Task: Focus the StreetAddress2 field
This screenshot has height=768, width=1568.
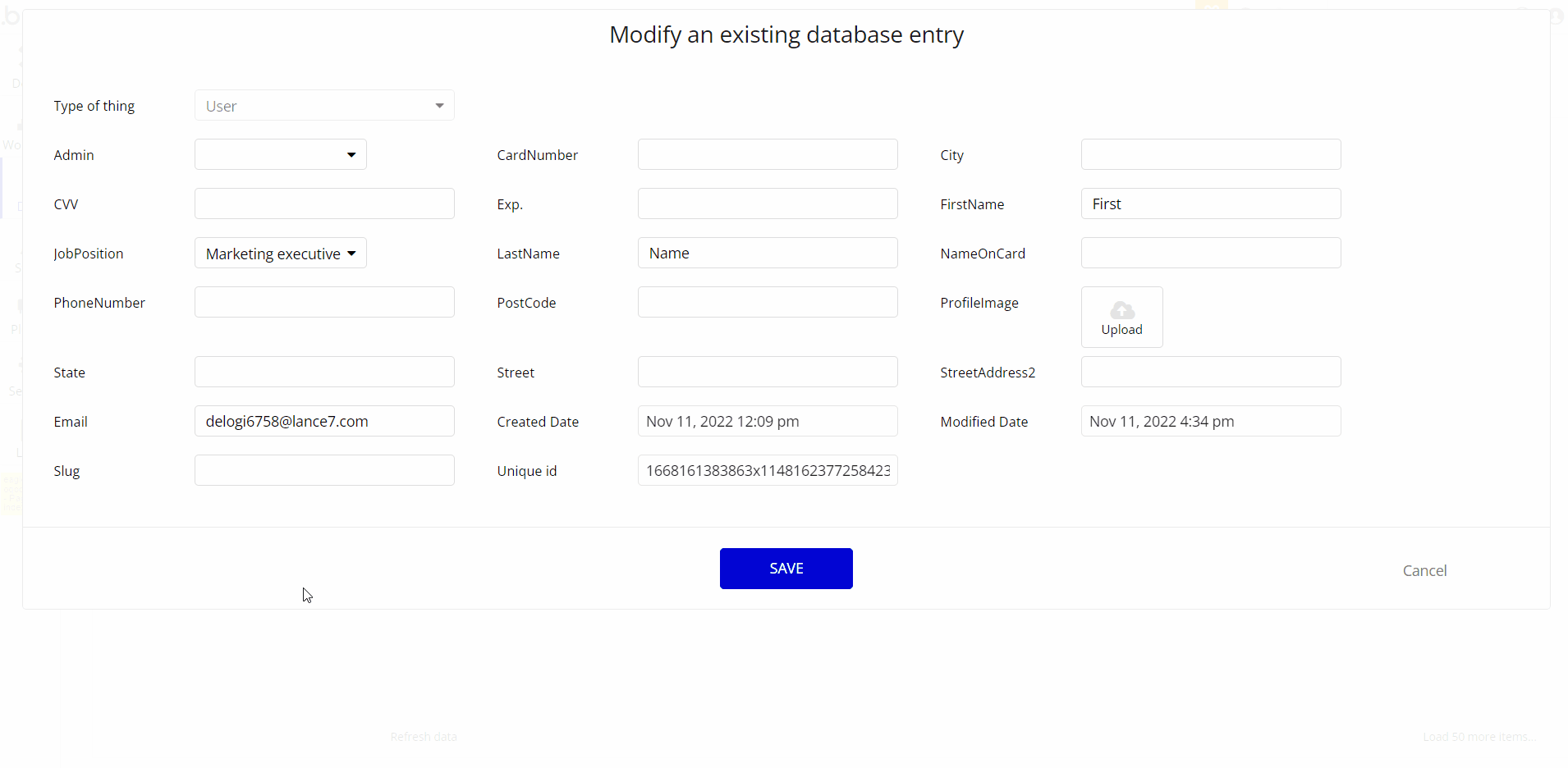Action: (x=1210, y=373)
